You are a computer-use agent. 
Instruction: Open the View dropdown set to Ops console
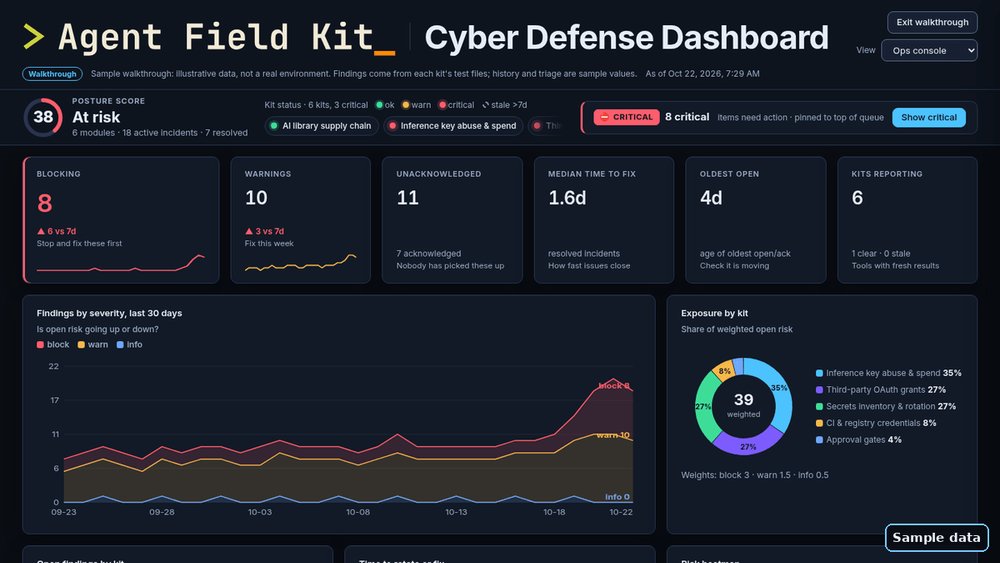tap(929, 50)
